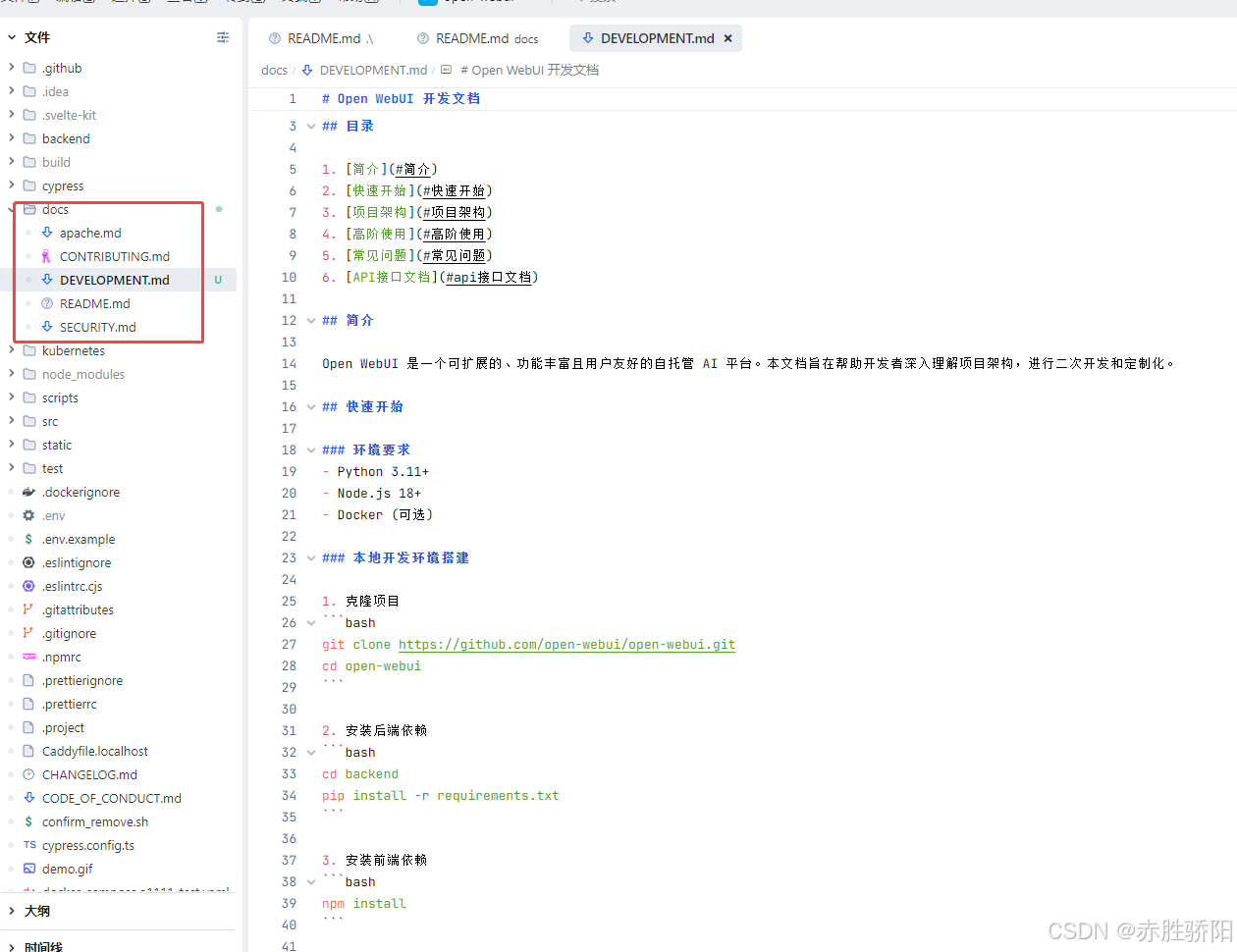Click the apache.md markdown file icon
The width and height of the screenshot is (1237, 952).
click(47, 233)
